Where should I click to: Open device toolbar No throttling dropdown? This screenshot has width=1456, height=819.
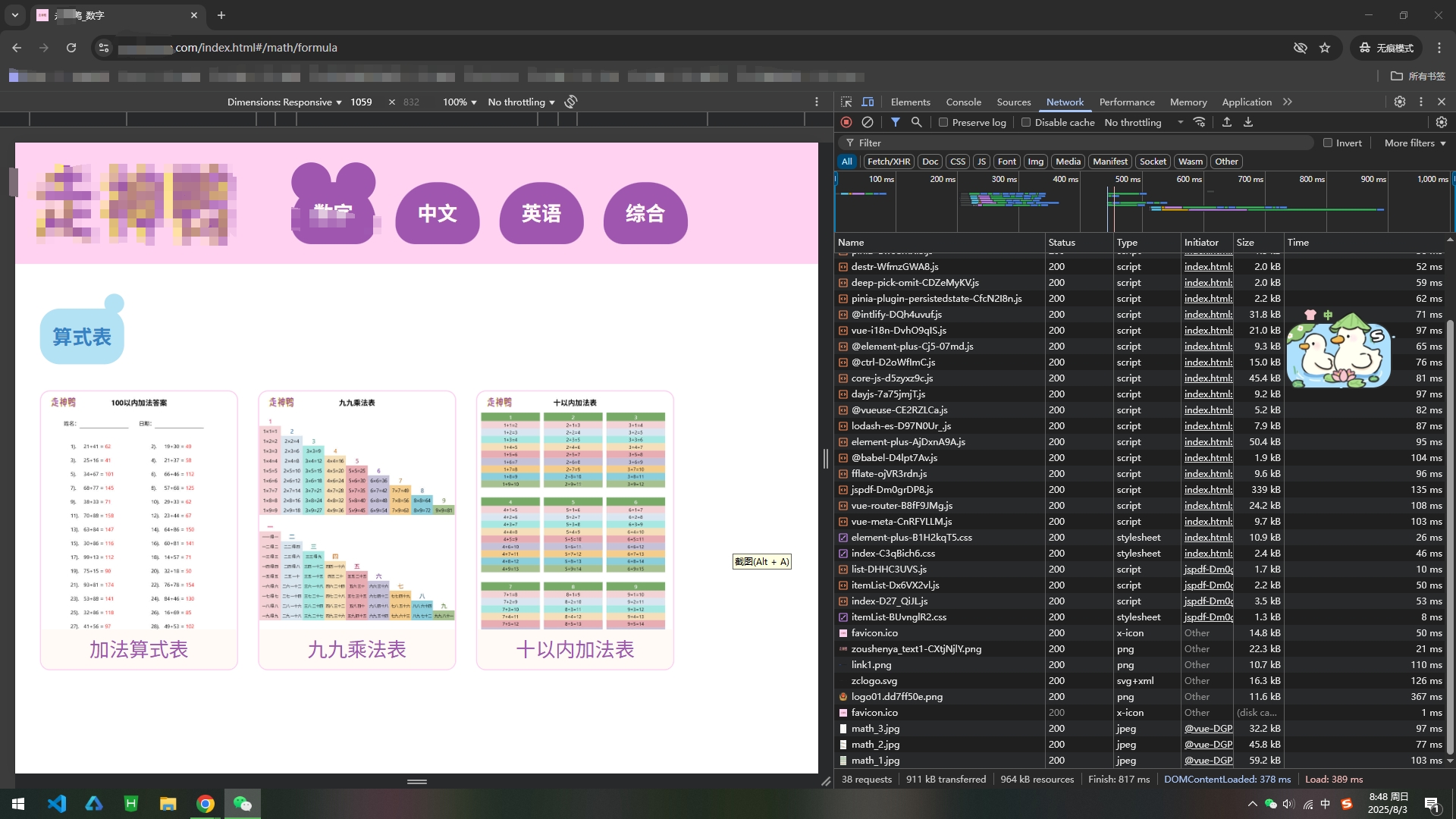coord(522,102)
